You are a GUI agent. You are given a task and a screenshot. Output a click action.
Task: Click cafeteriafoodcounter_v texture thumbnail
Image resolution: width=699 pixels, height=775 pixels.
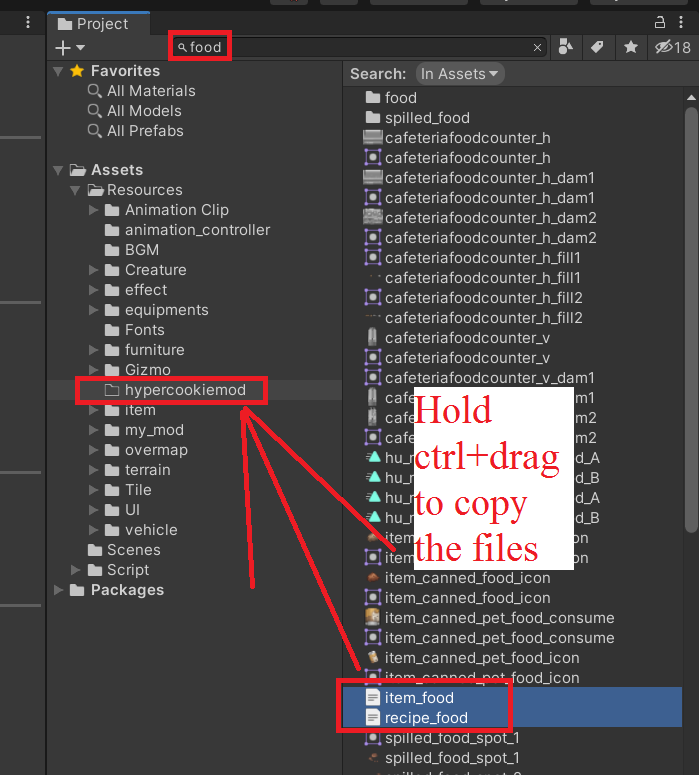pos(373,338)
